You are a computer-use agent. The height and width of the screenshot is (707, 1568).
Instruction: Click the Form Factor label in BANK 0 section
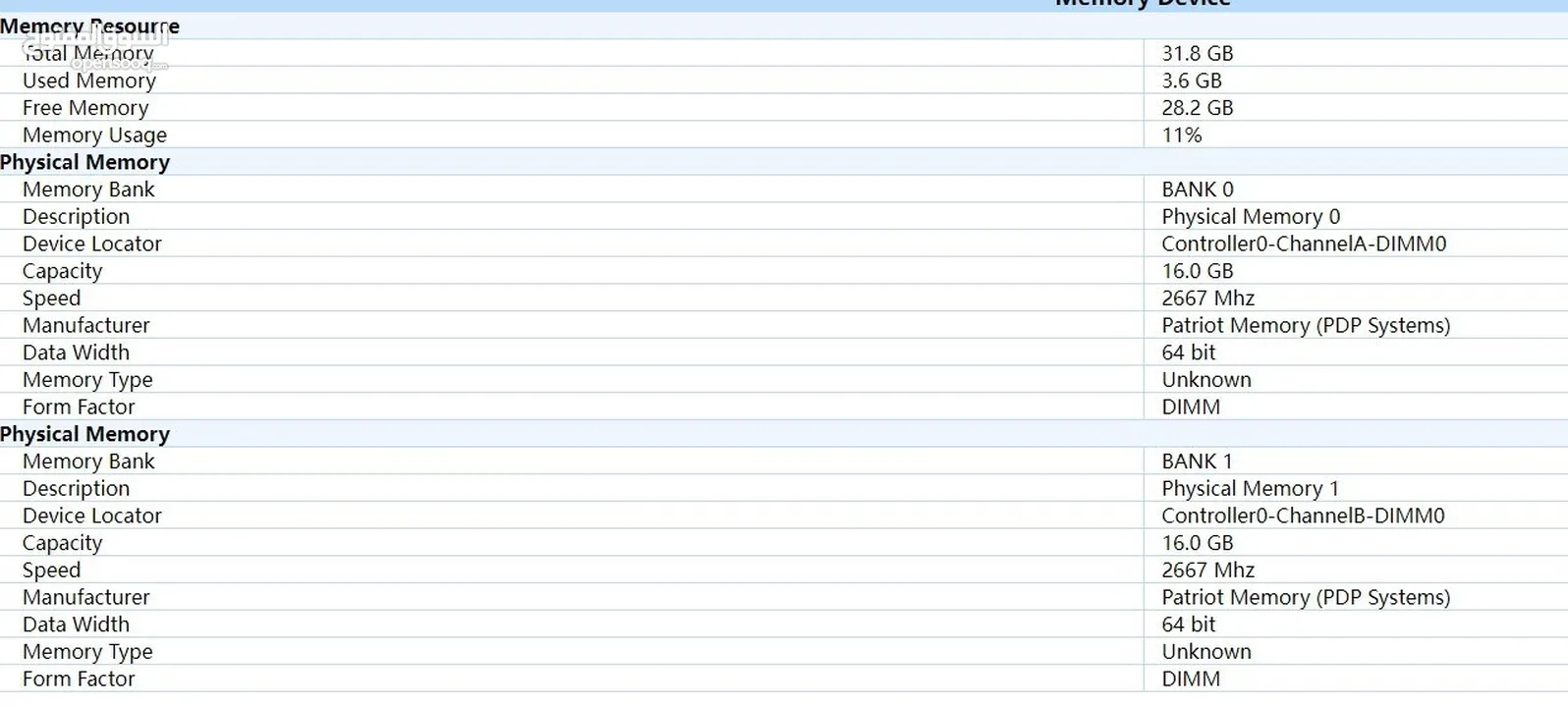tap(79, 408)
